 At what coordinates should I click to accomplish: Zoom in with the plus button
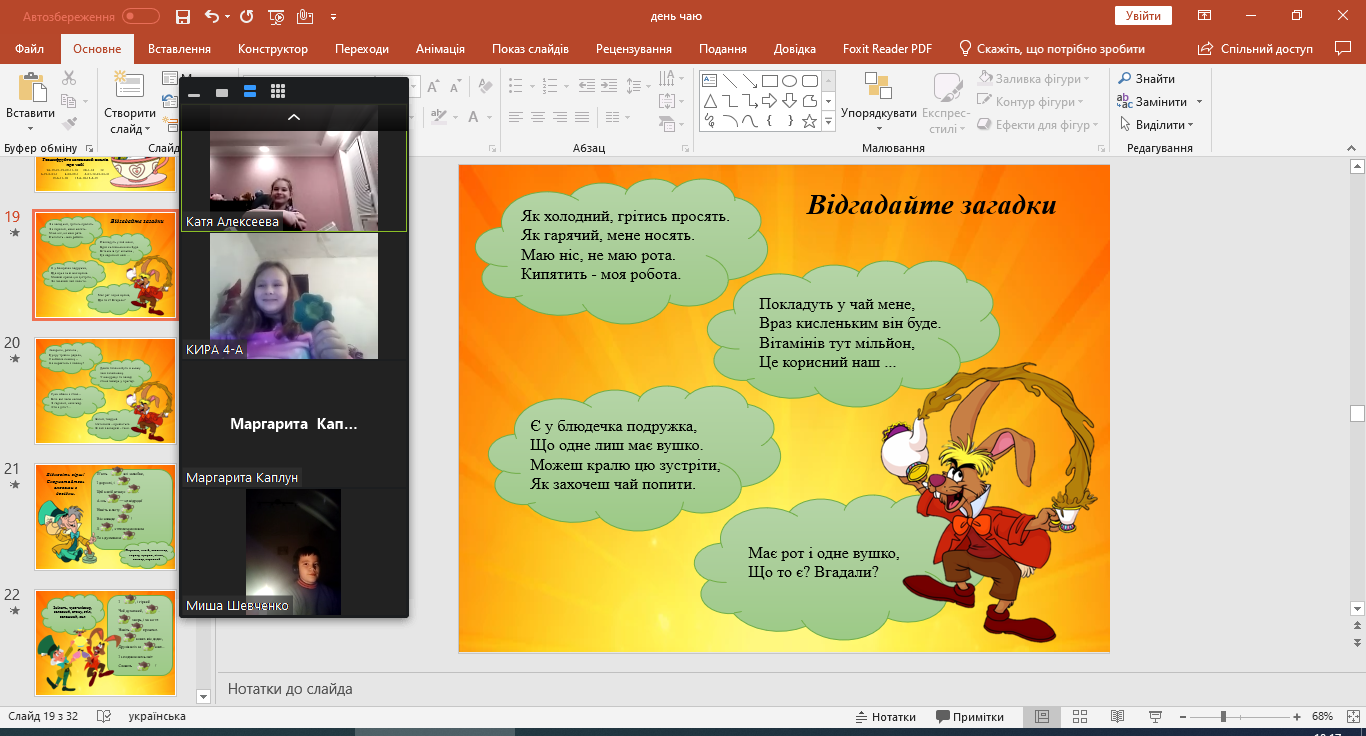1297,717
